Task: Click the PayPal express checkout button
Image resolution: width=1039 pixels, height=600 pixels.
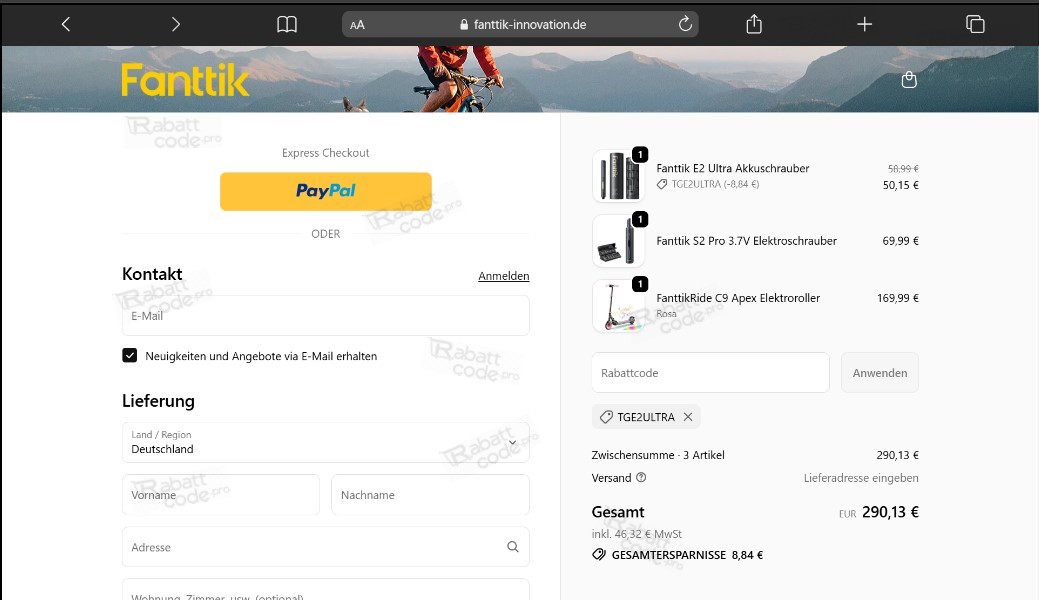Action: (x=325, y=191)
